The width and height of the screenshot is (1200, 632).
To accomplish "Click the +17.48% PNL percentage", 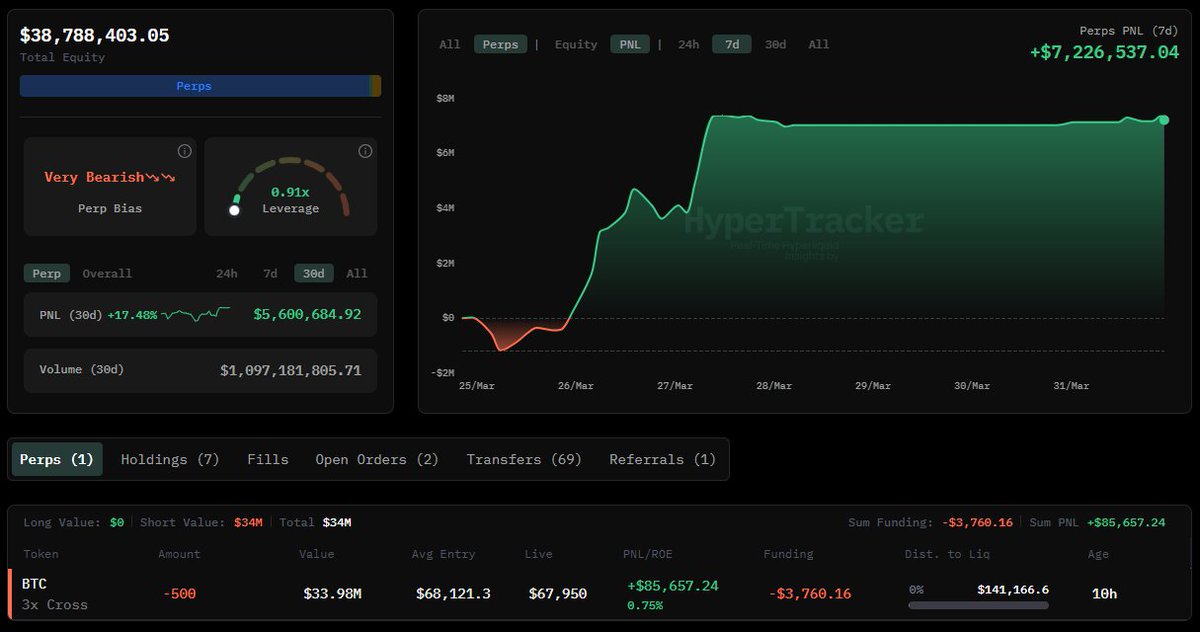I will pyautogui.click(x=132, y=314).
